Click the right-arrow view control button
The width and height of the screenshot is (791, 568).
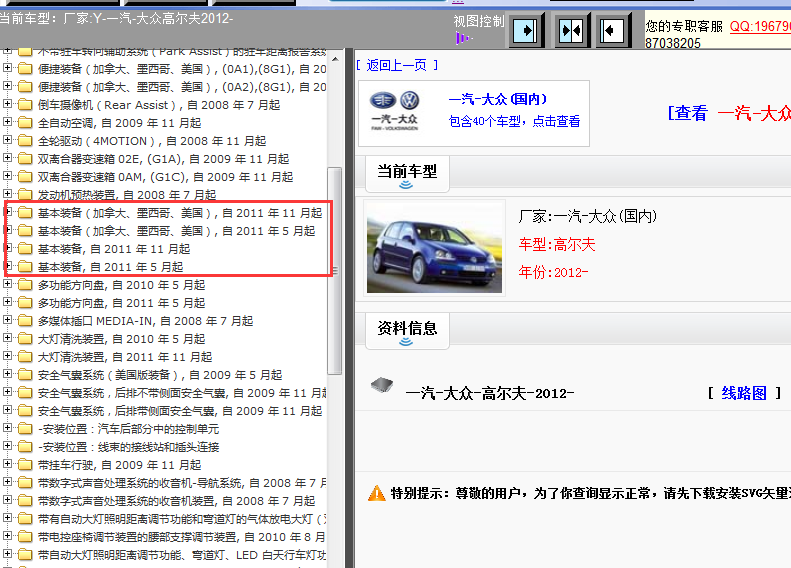click(x=526, y=31)
